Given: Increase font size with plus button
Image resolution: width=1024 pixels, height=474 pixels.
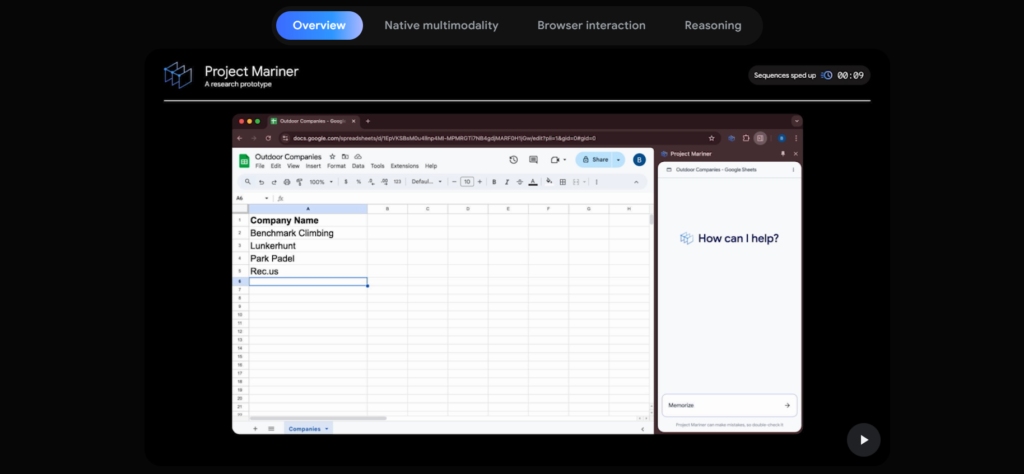Looking at the screenshot, I should click(479, 182).
